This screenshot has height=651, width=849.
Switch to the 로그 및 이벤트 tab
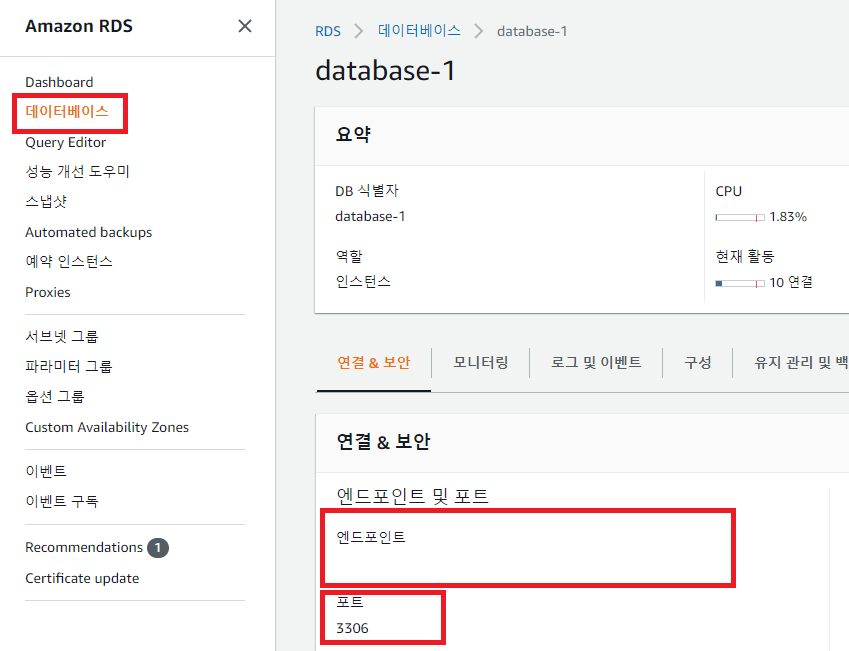click(596, 362)
